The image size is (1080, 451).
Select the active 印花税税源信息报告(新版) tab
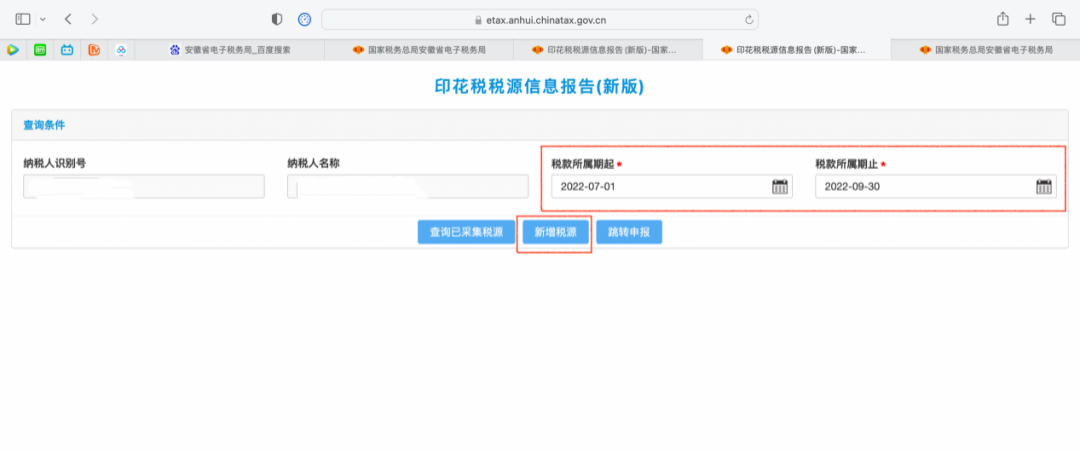796,50
